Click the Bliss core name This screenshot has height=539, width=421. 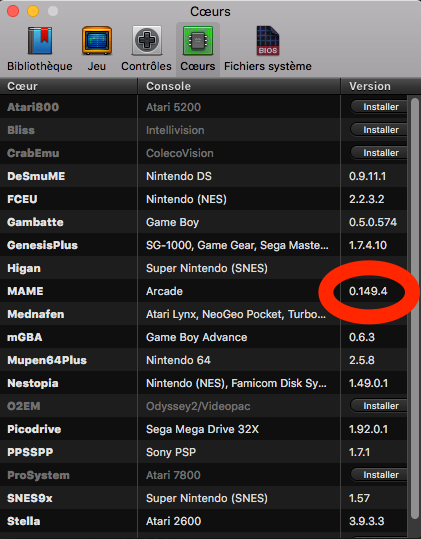(x=21, y=130)
